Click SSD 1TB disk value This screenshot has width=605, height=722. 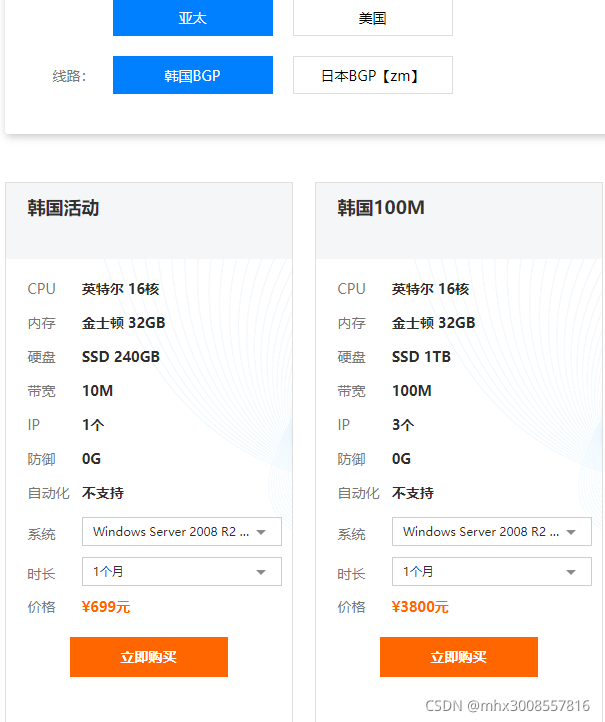pos(421,357)
